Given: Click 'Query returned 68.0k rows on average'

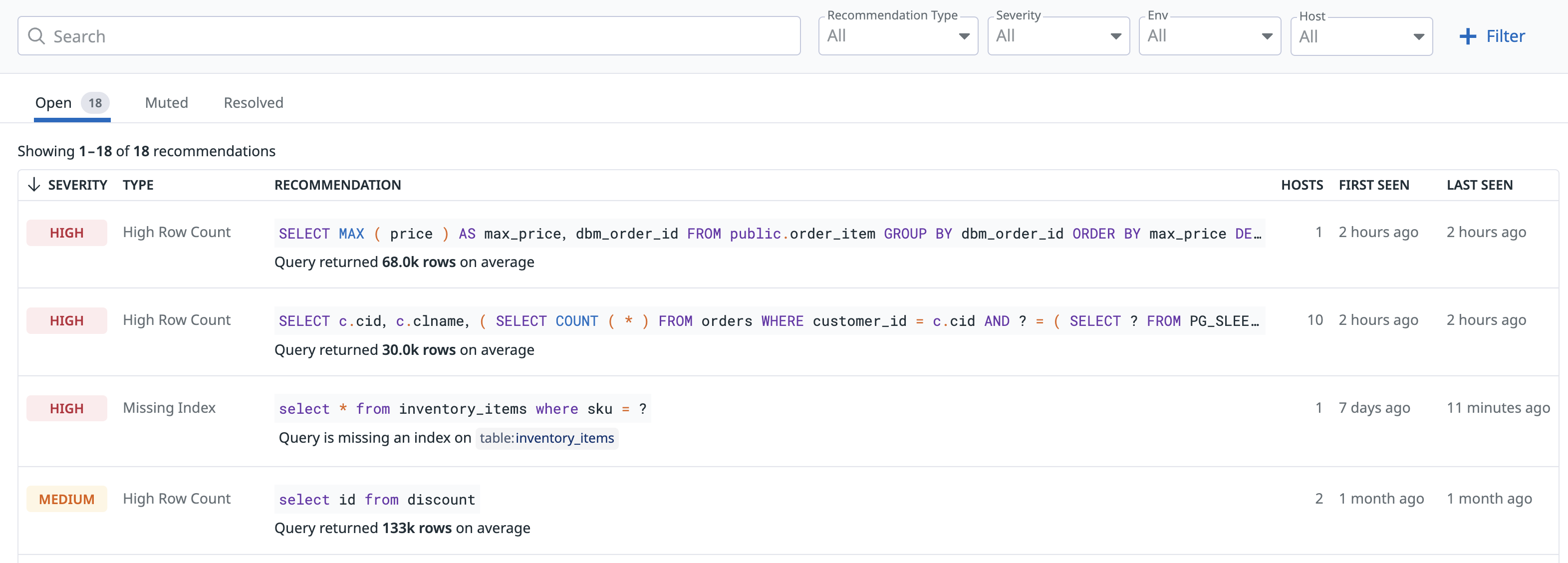Looking at the screenshot, I should point(404,262).
